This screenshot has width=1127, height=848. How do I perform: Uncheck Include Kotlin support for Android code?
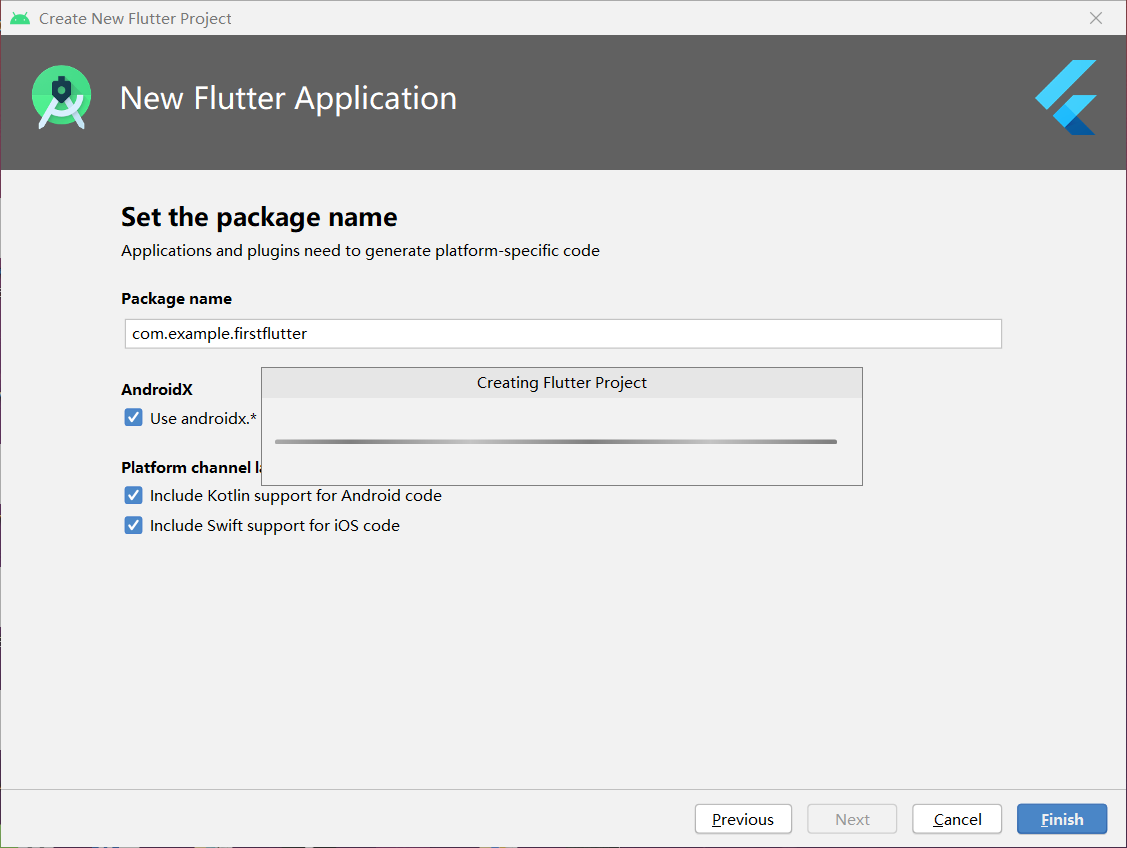(x=134, y=495)
